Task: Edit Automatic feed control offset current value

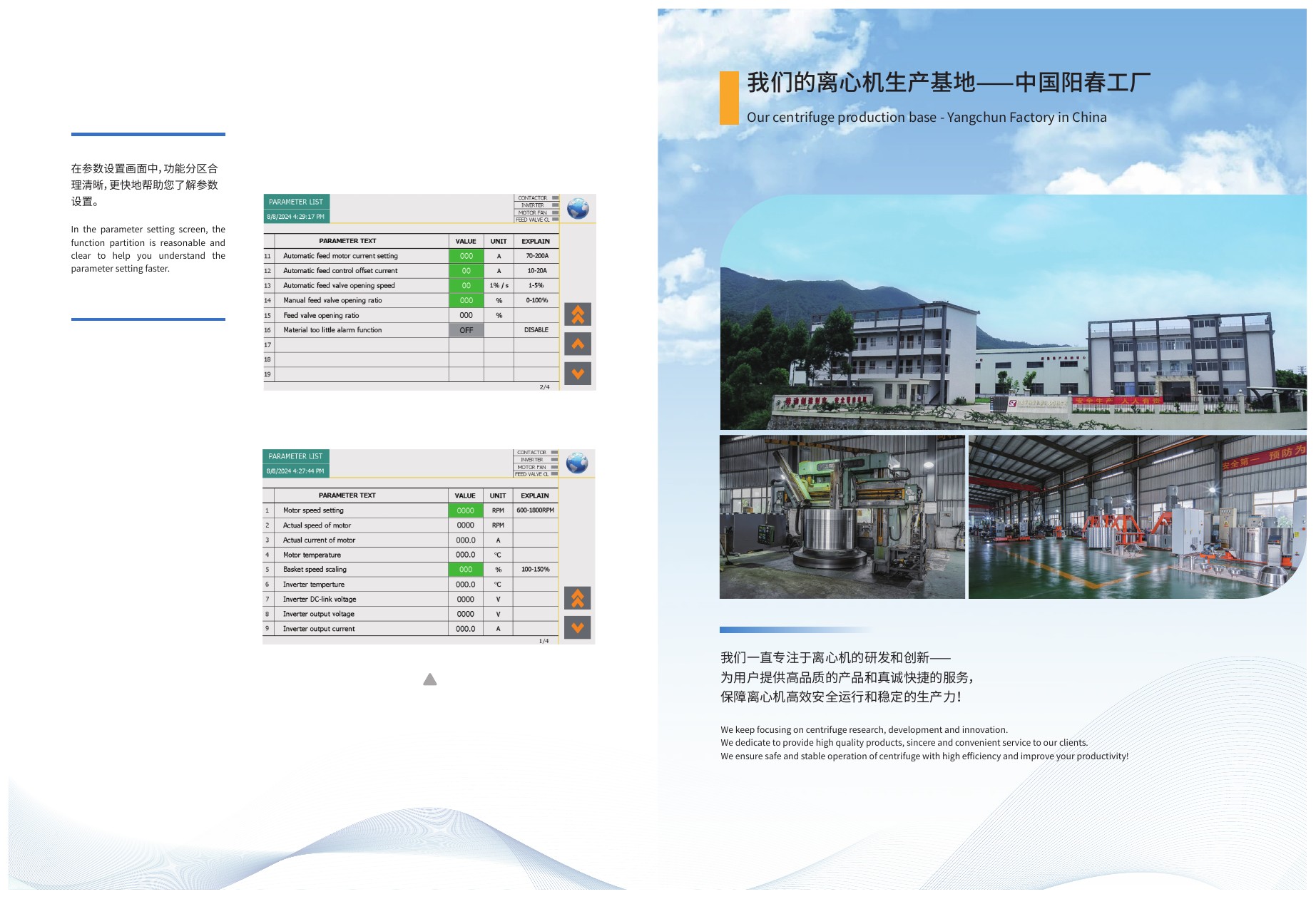Action: click(x=466, y=271)
